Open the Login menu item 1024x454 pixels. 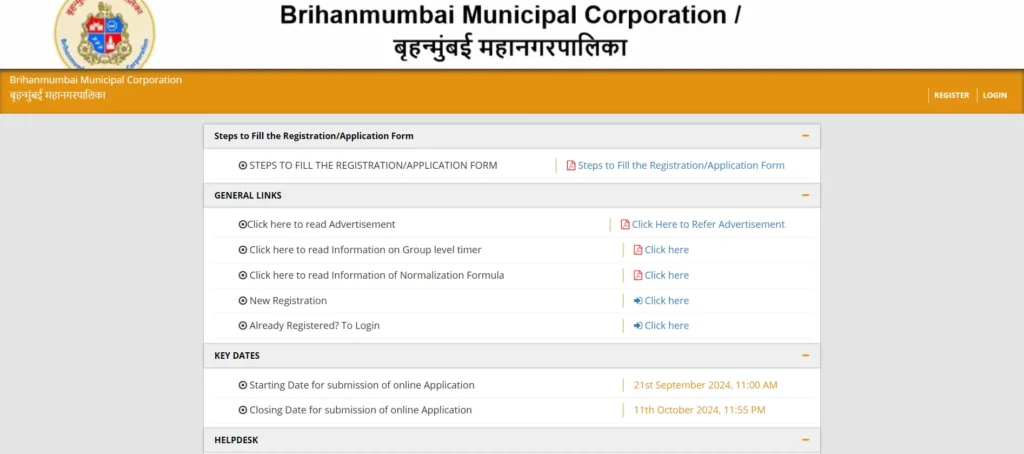[994, 95]
